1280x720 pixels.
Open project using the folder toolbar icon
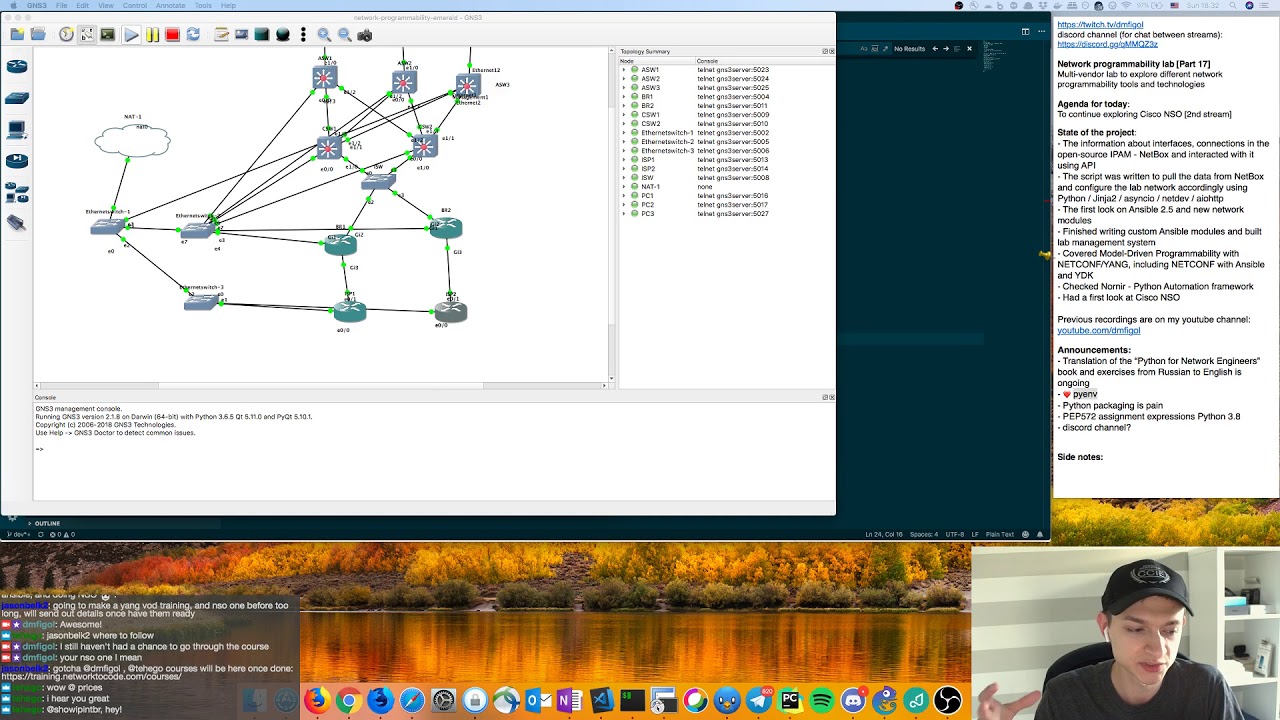38,35
